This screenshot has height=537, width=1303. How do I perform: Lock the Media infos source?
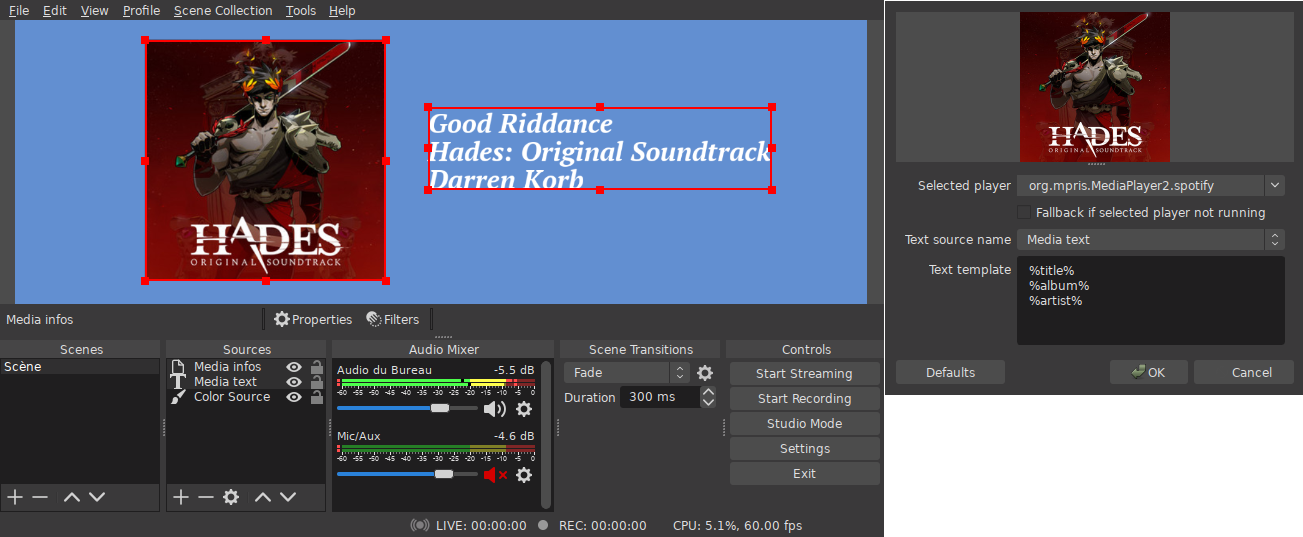316,367
